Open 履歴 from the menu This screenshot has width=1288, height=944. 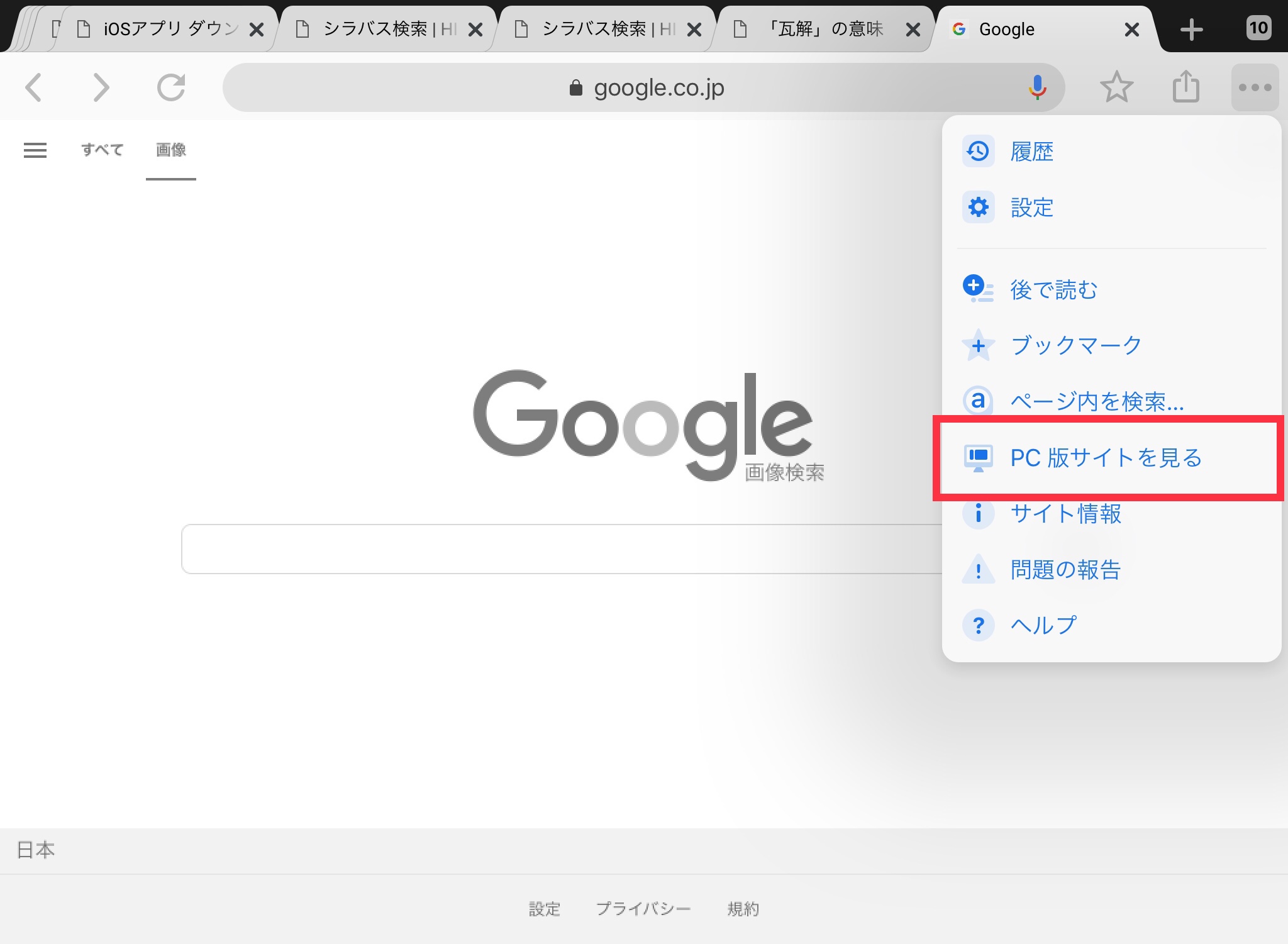pyautogui.click(x=1032, y=151)
